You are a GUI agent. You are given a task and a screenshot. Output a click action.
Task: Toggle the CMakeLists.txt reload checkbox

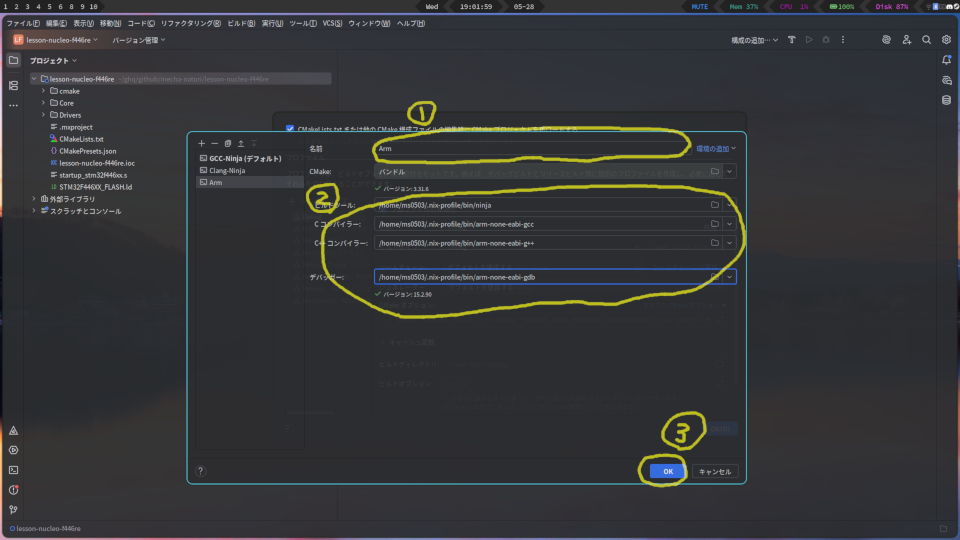coord(290,129)
